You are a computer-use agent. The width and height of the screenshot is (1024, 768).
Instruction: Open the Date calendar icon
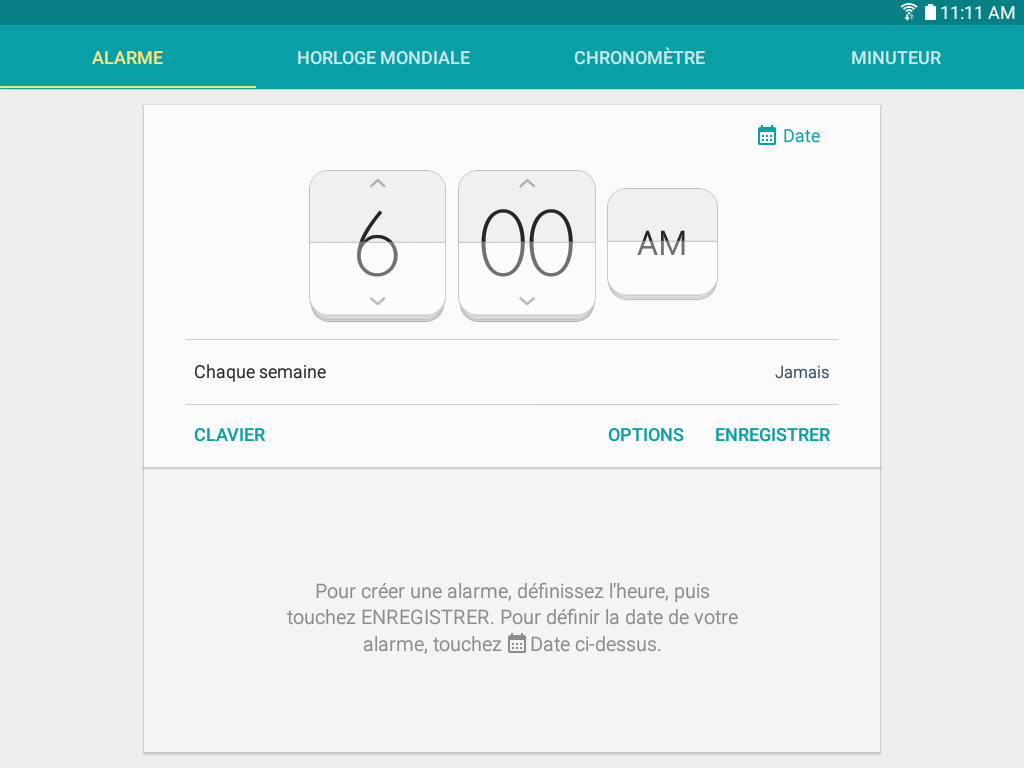tap(767, 135)
